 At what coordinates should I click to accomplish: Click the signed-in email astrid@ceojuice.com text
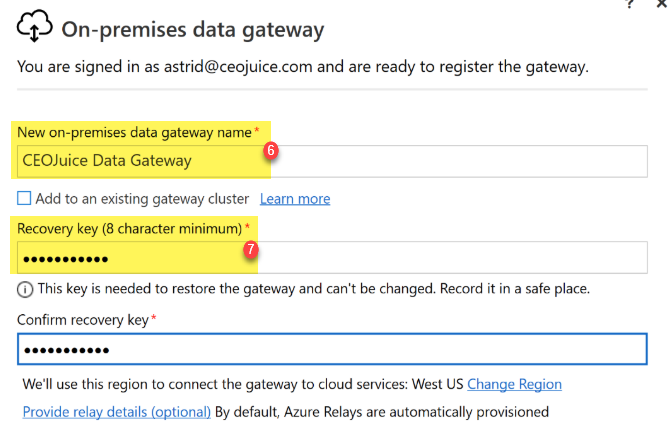click(238, 67)
